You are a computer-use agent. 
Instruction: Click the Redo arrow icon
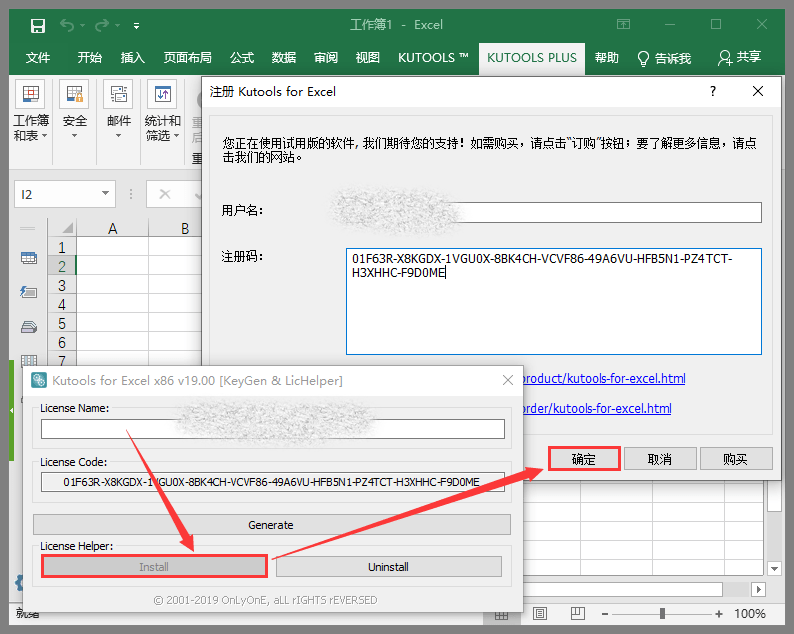[102, 25]
